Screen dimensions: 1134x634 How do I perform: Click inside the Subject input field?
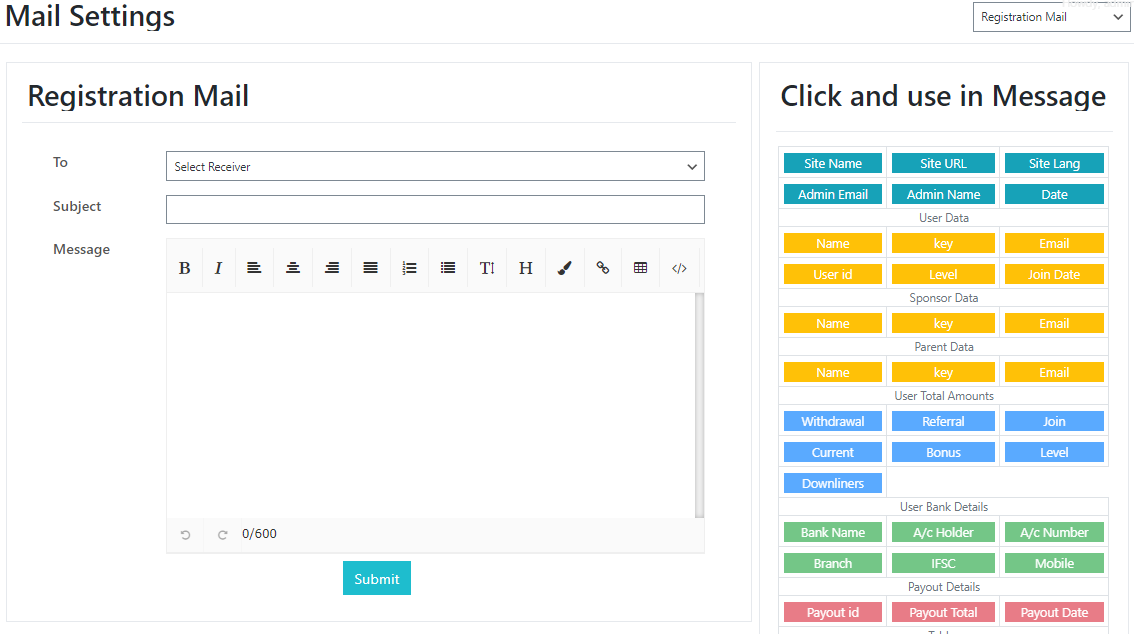[435, 209]
